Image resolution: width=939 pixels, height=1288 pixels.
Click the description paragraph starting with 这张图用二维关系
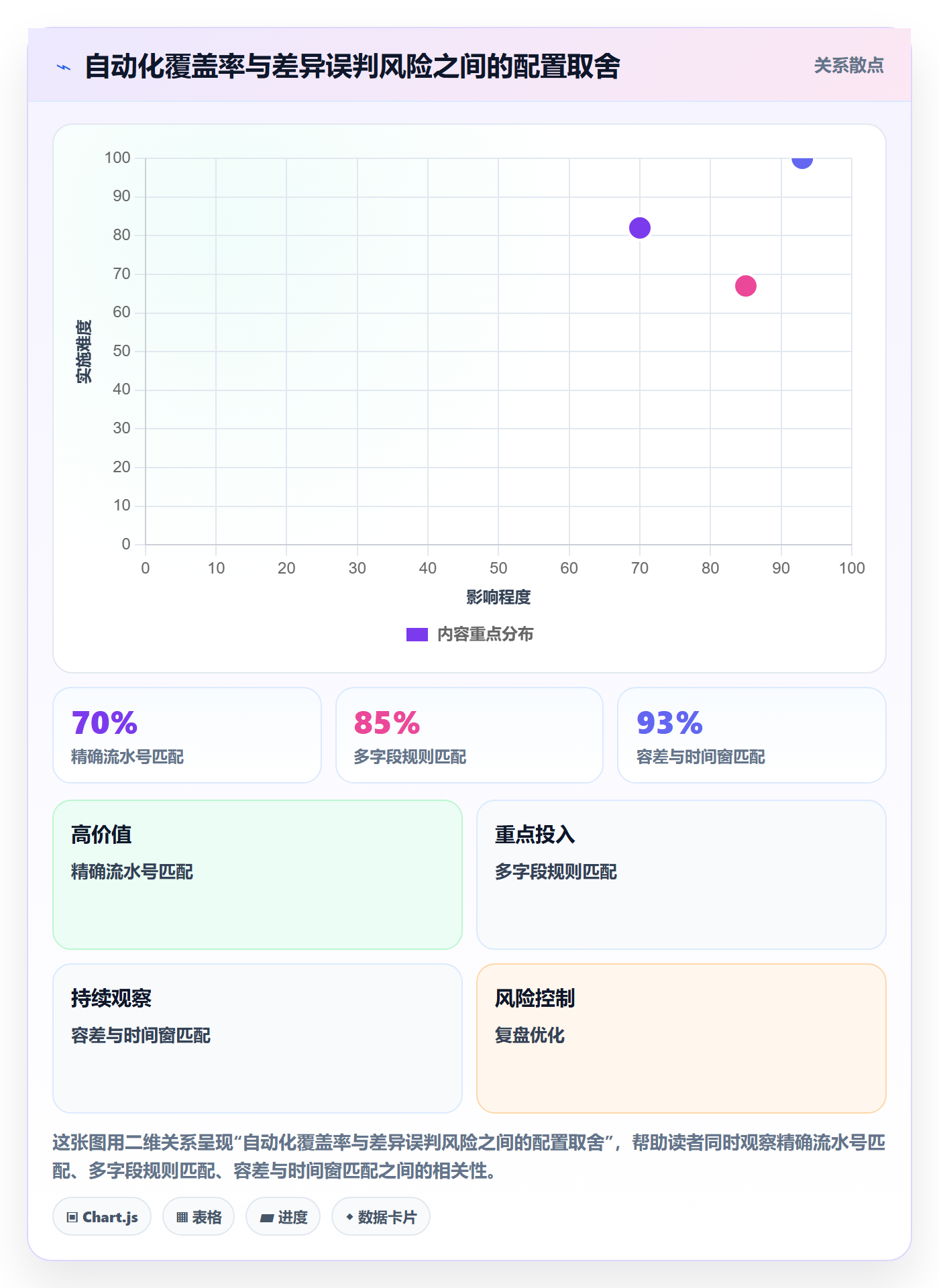pos(469,1157)
